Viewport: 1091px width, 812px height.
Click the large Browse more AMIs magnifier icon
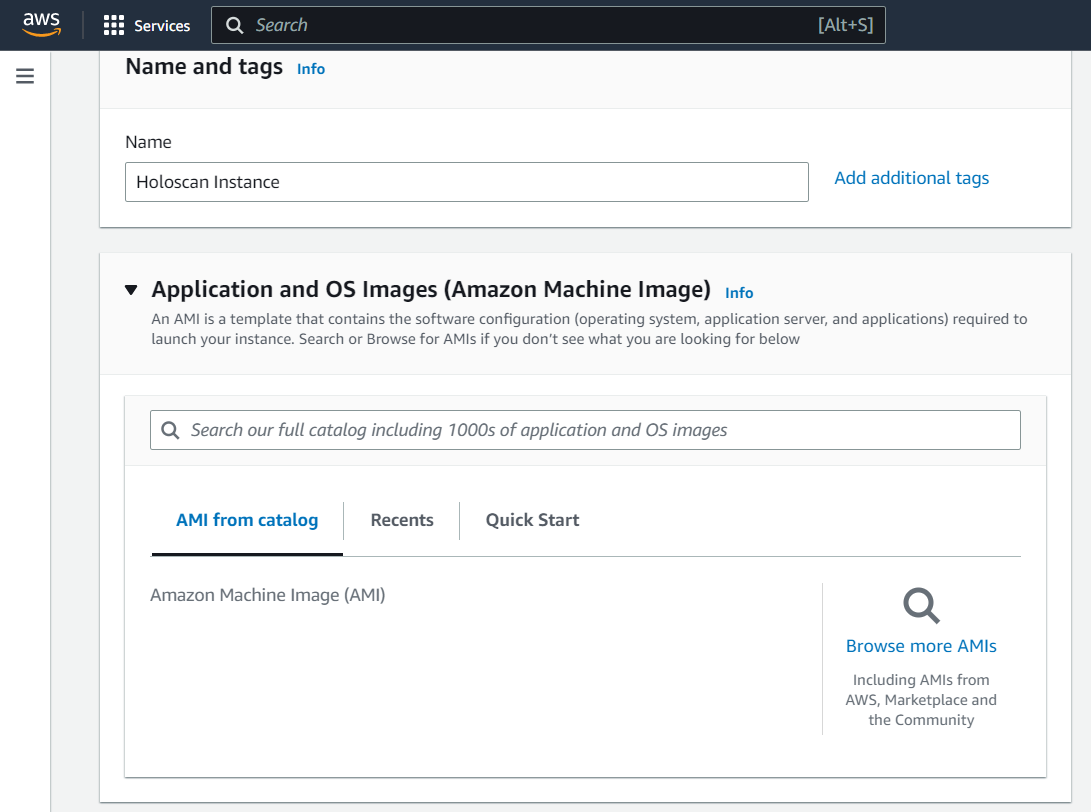click(921, 605)
